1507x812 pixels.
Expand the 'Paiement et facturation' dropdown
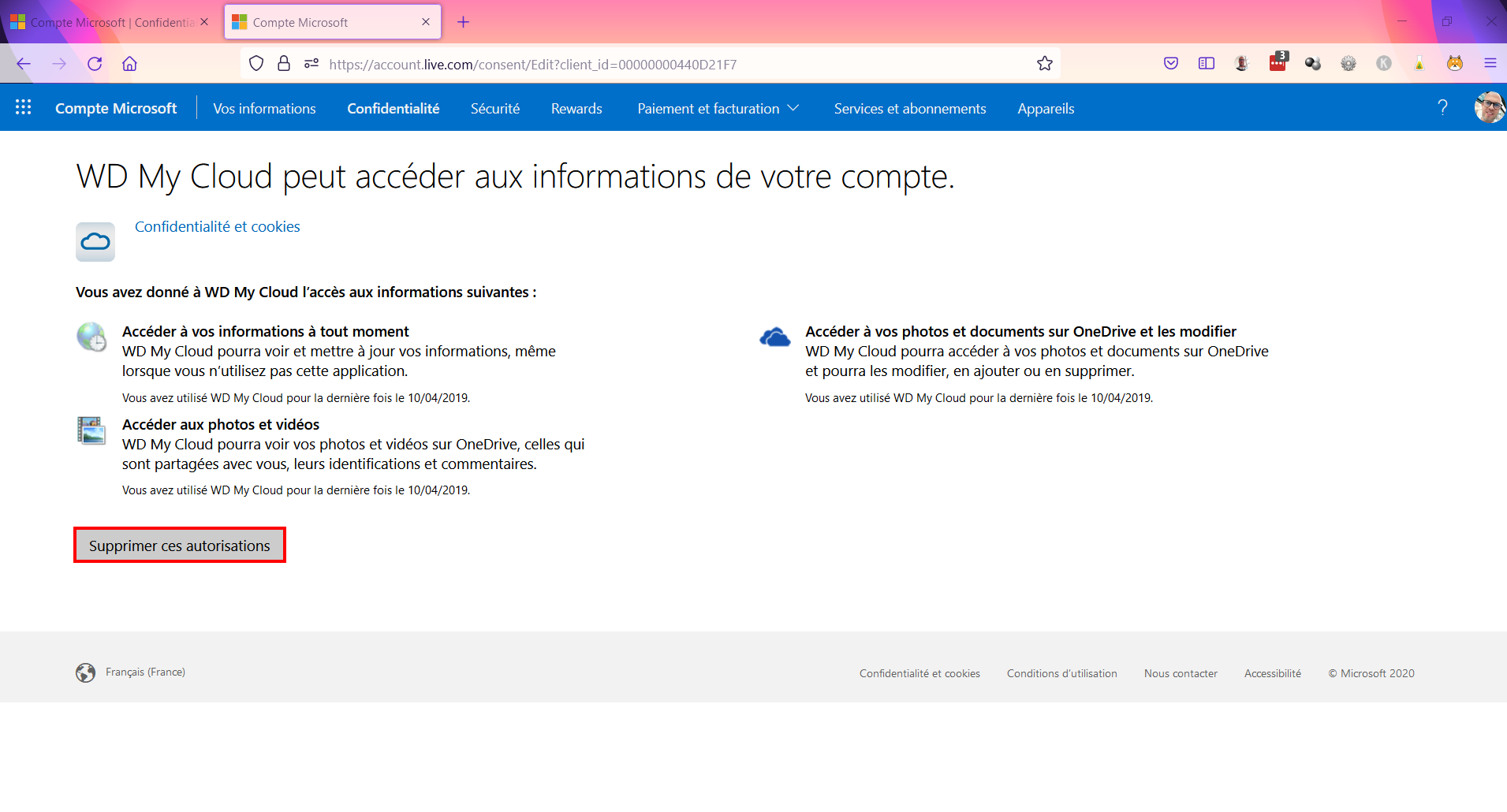tap(718, 109)
